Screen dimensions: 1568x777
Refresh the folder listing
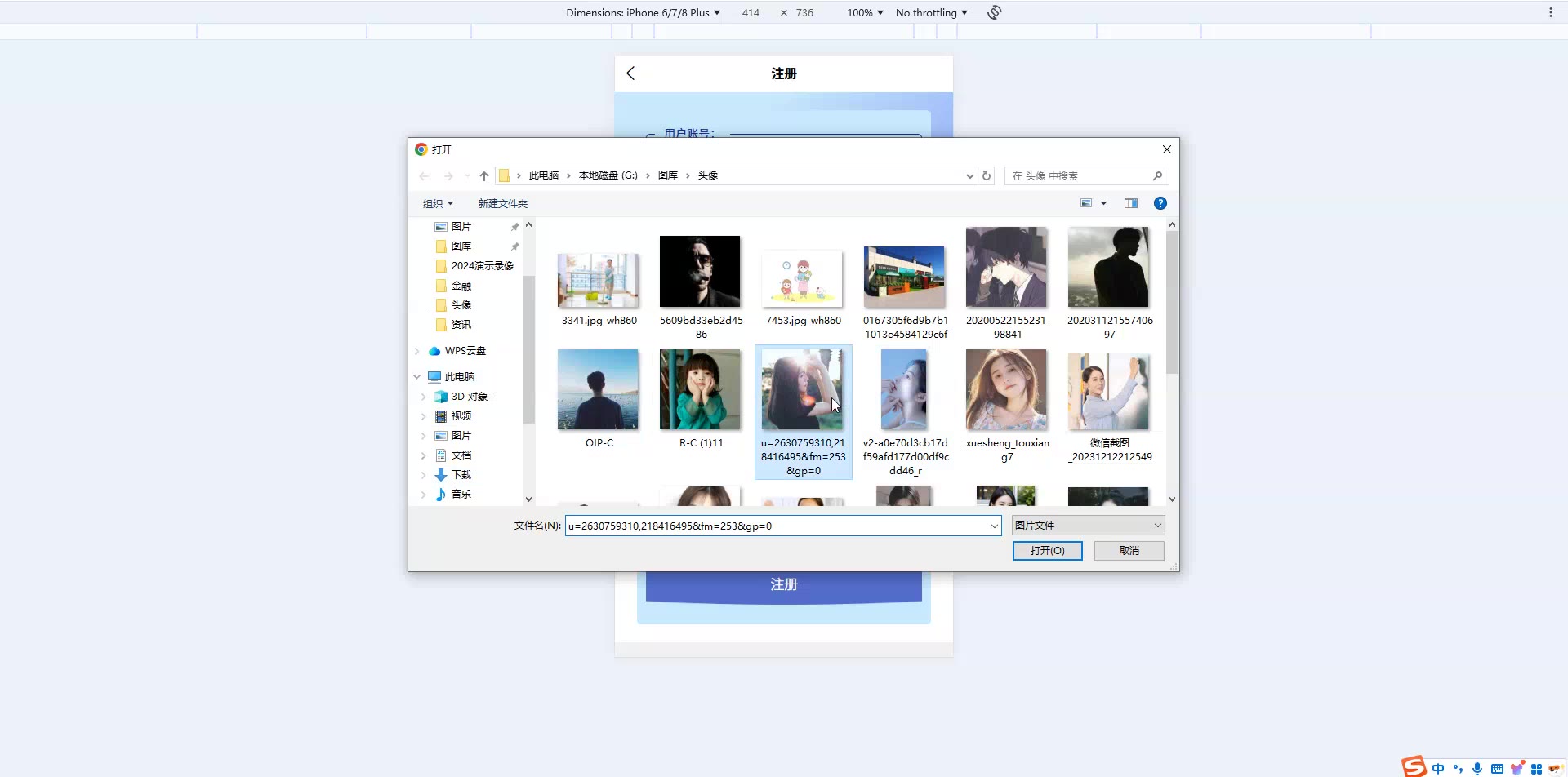pos(987,176)
